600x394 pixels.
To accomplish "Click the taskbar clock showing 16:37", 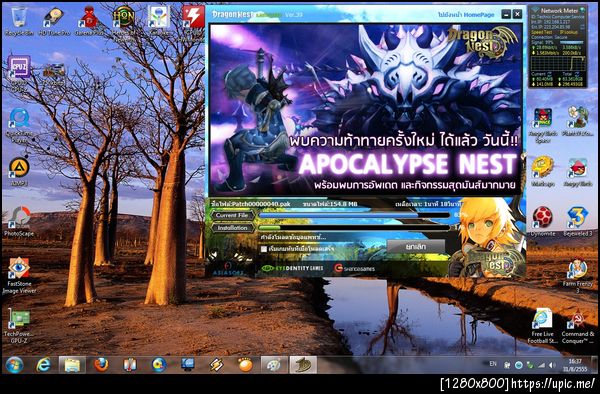I will 575,365.
